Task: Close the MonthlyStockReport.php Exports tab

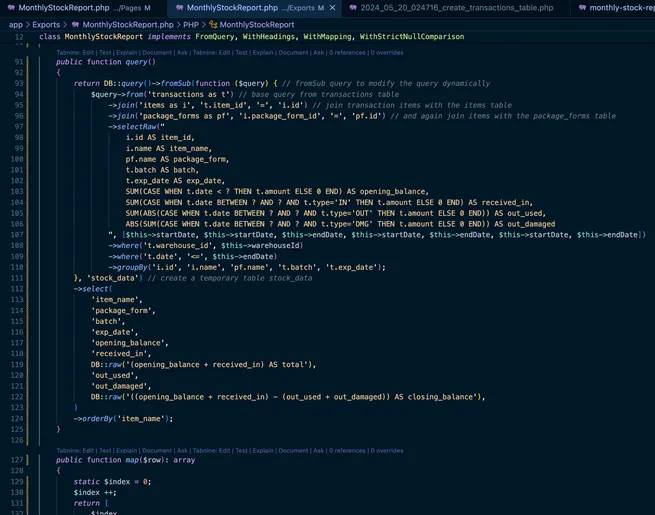Action: tap(333, 8)
